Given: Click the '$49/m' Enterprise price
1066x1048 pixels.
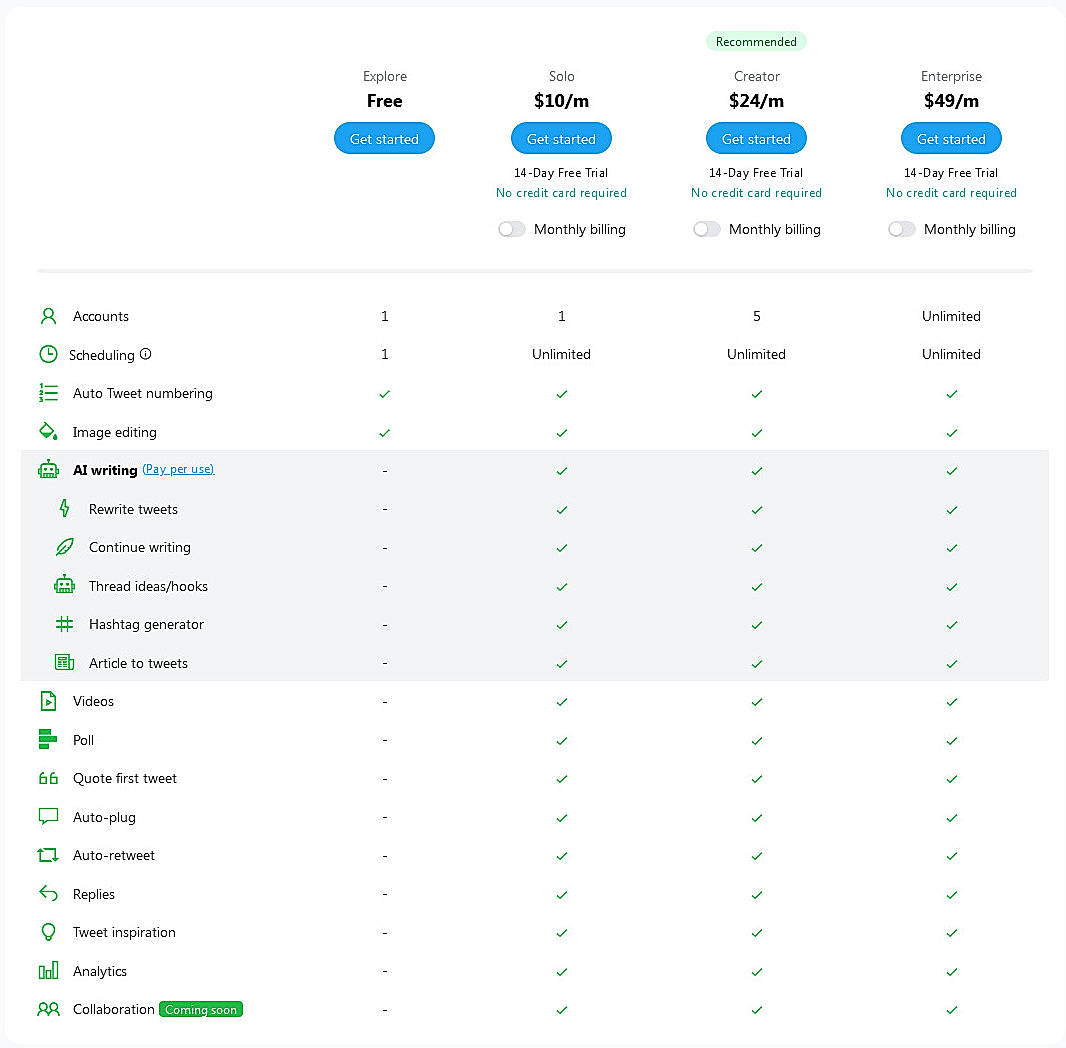Looking at the screenshot, I should (x=951, y=101).
